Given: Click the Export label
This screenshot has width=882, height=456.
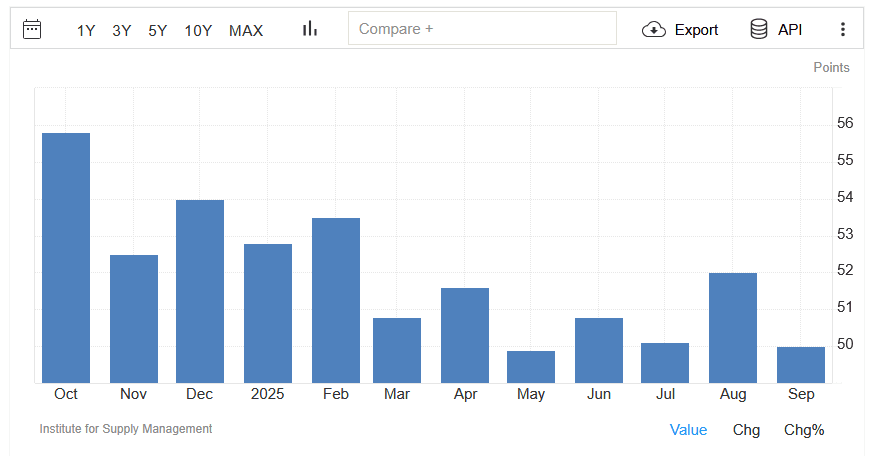Looking at the screenshot, I should click(x=696, y=30).
